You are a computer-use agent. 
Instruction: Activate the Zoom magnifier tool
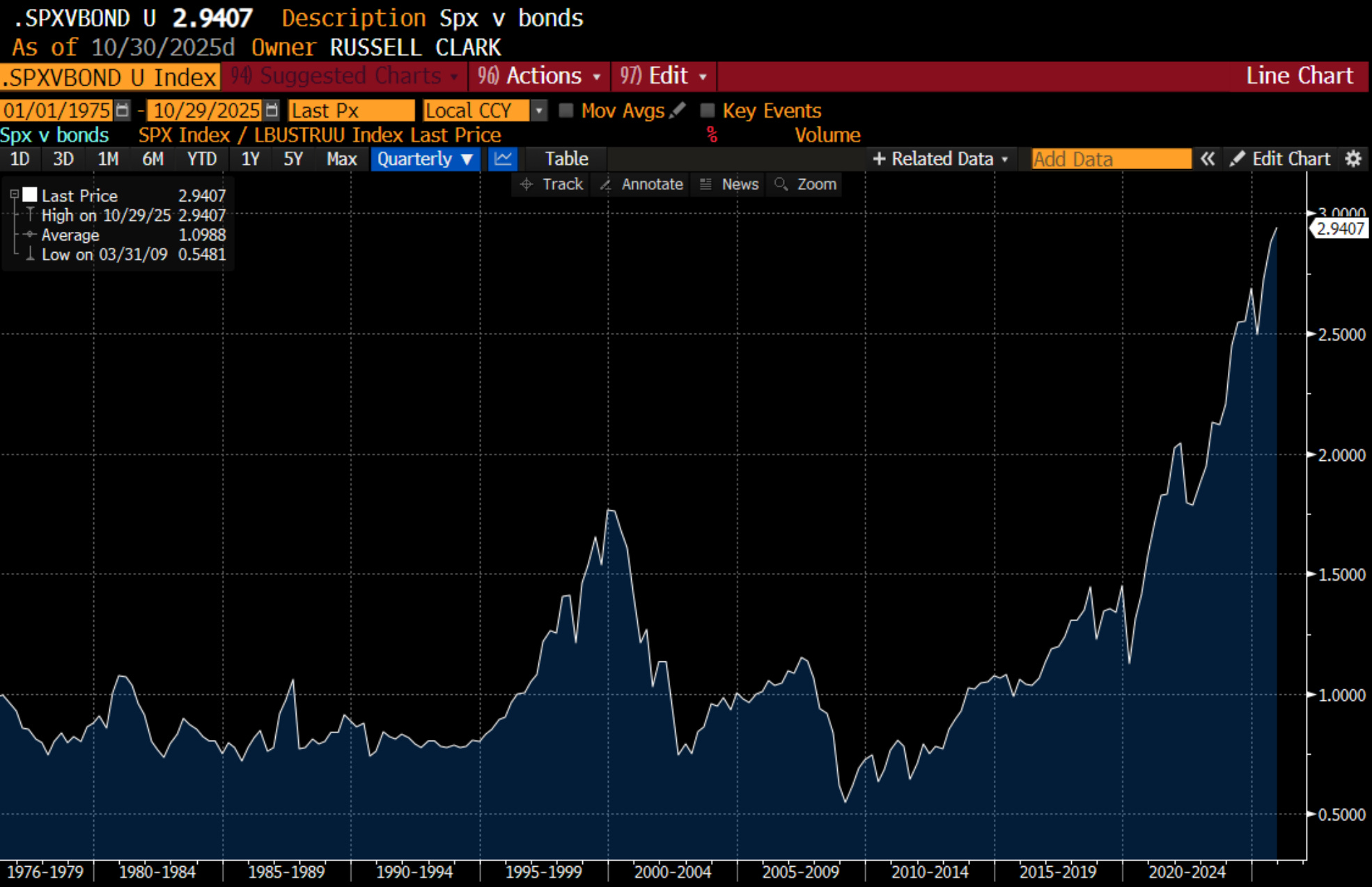pos(806,184)
